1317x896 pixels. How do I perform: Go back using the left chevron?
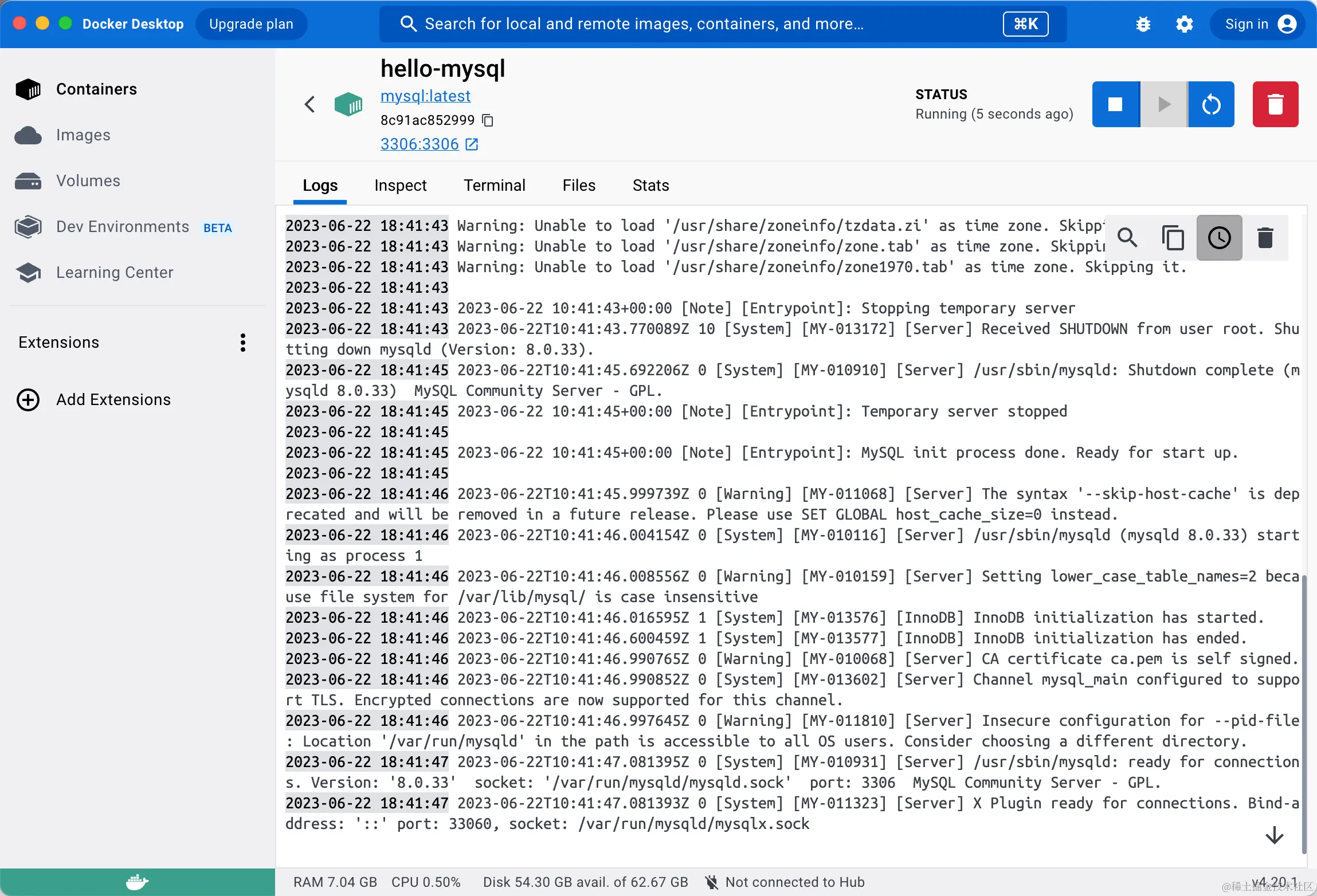(x=310, y=104)
